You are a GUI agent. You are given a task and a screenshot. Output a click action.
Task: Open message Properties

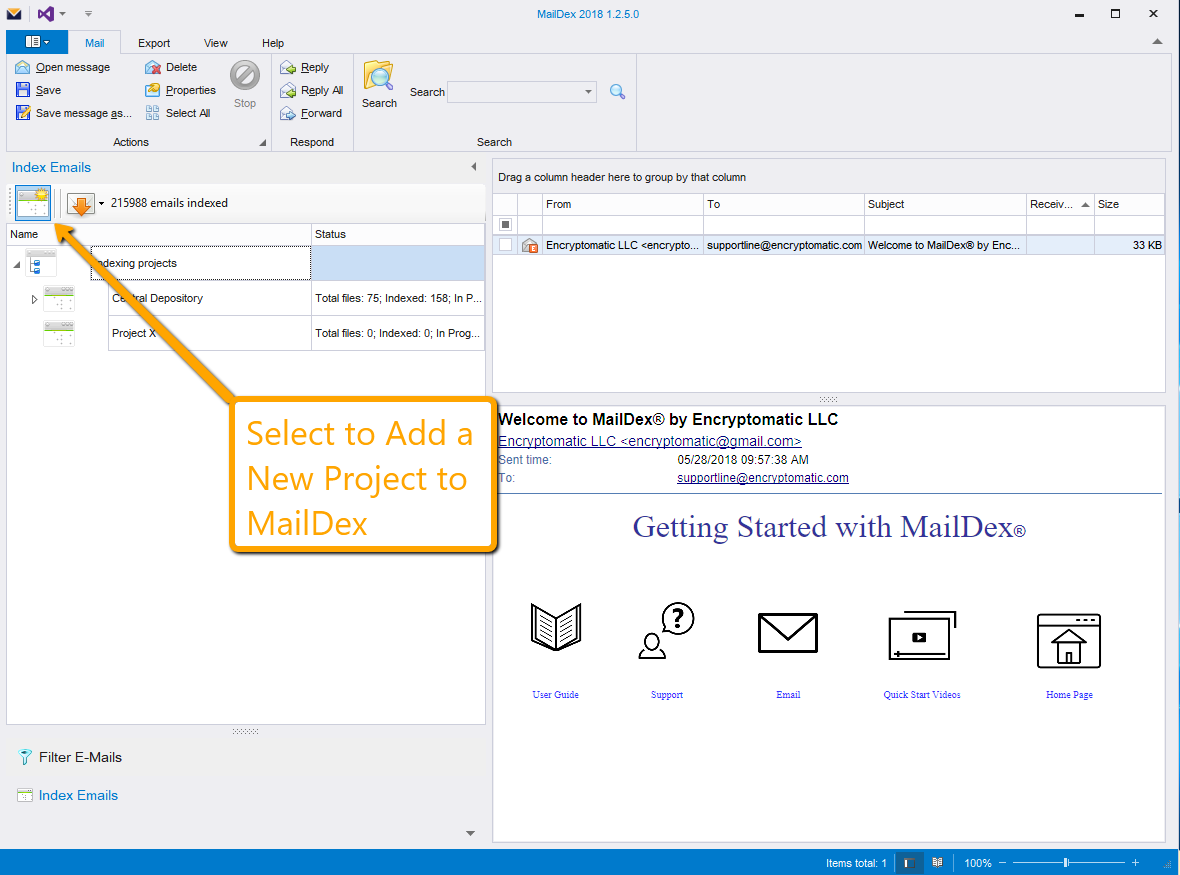click(181, 90)
